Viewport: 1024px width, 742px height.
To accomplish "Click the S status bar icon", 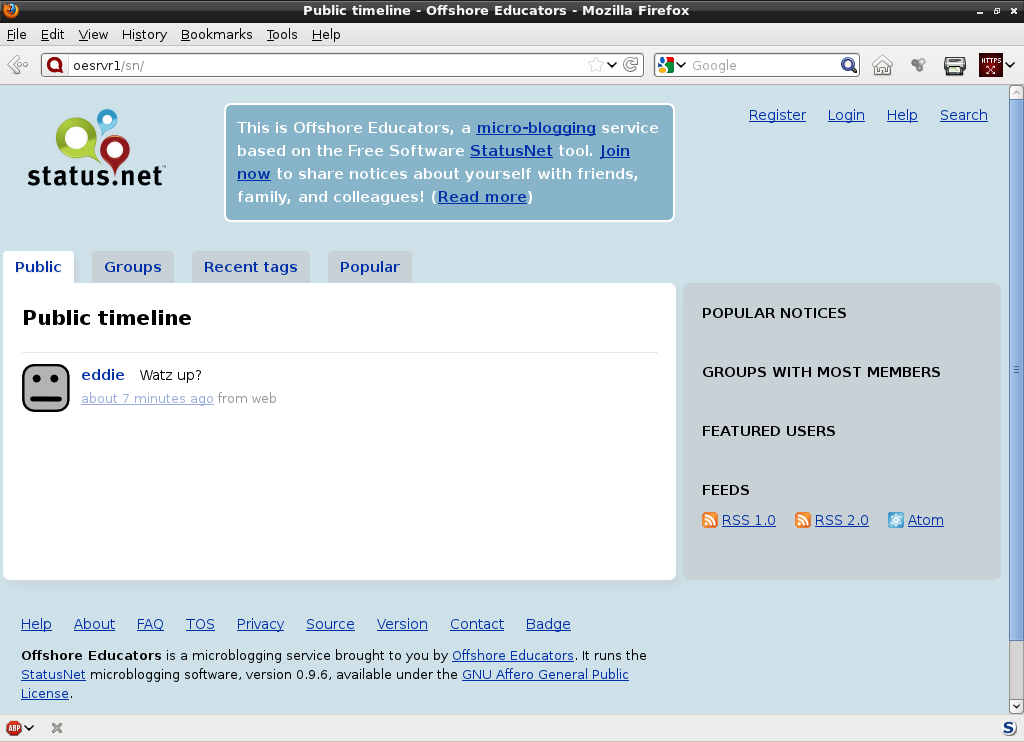I will 1009,728.
